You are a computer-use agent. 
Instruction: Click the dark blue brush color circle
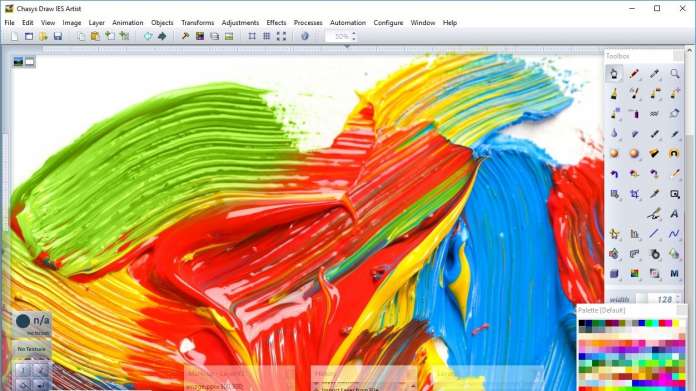coord(23,321)
